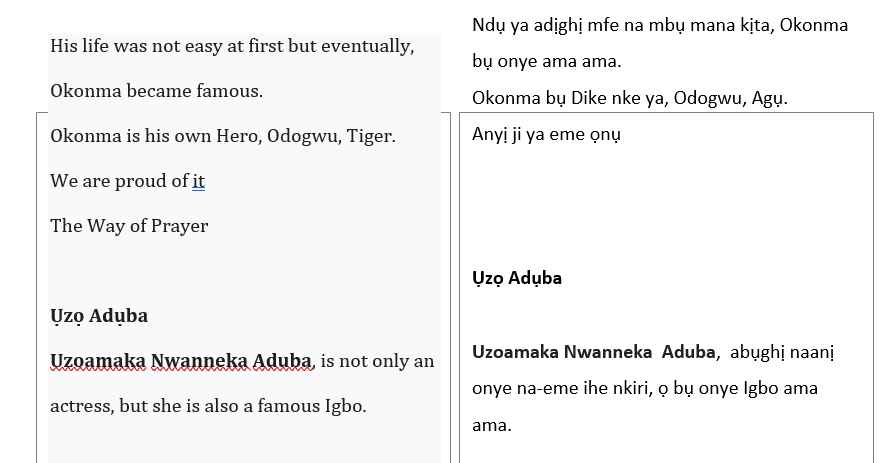Click the line "Okonma became famous."

point(157,91)
